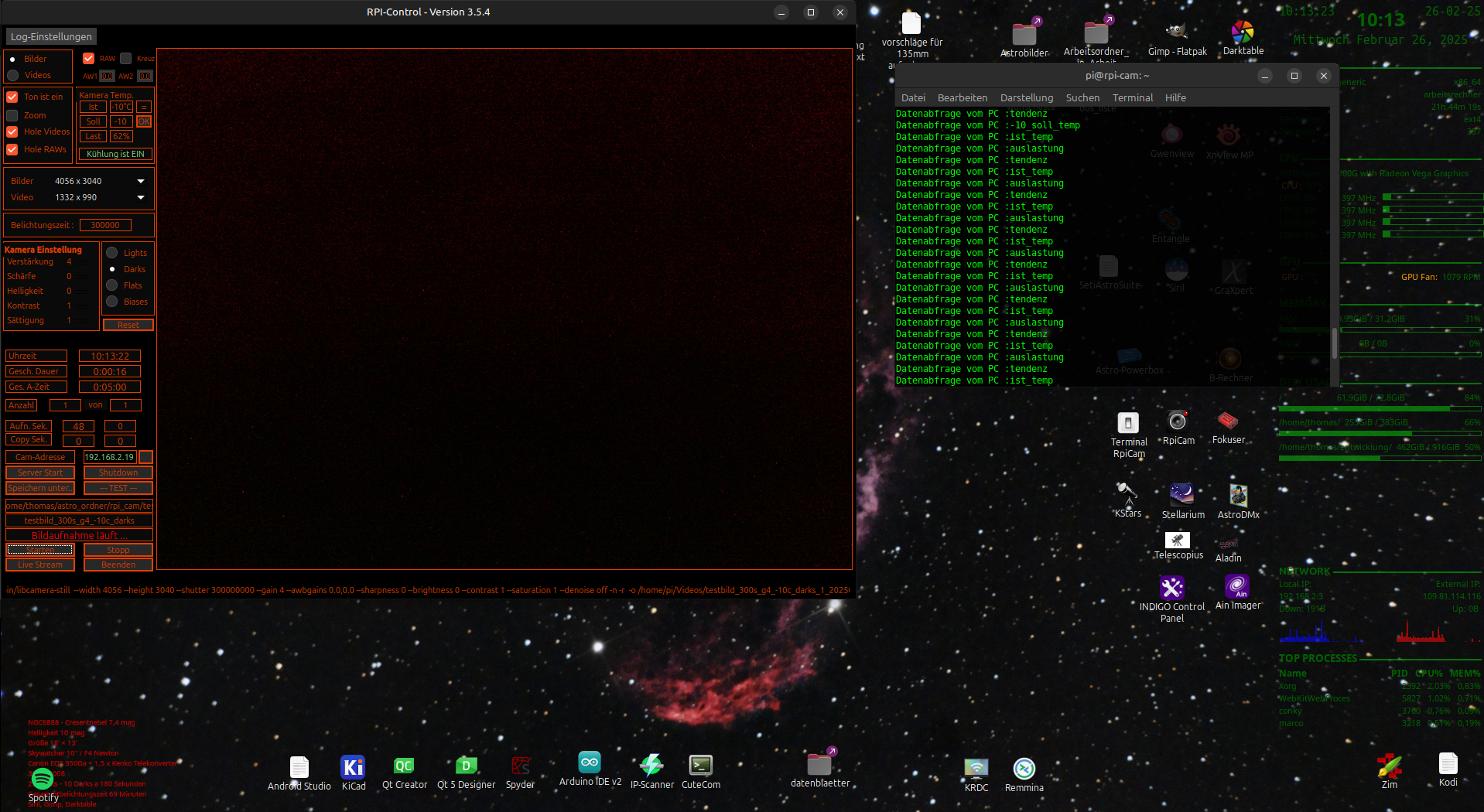Viewport: 1484px width, 812px height.
Task: Click the Stopp button
Action: [x=118, y=550]
